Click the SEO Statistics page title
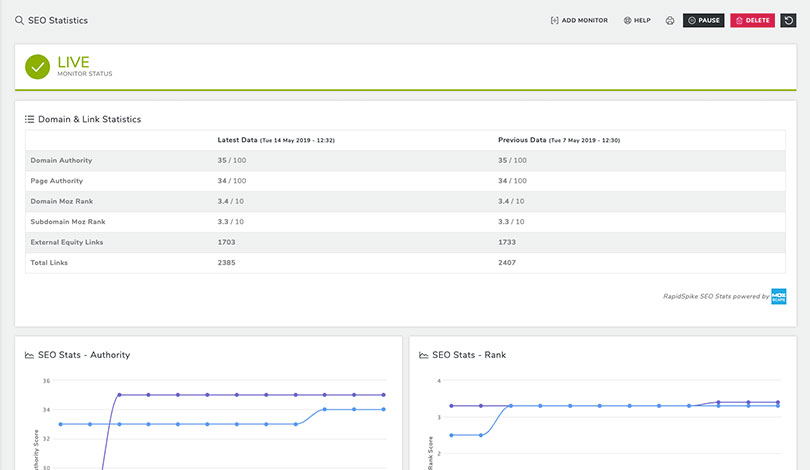810x470 pixels. 58,20
